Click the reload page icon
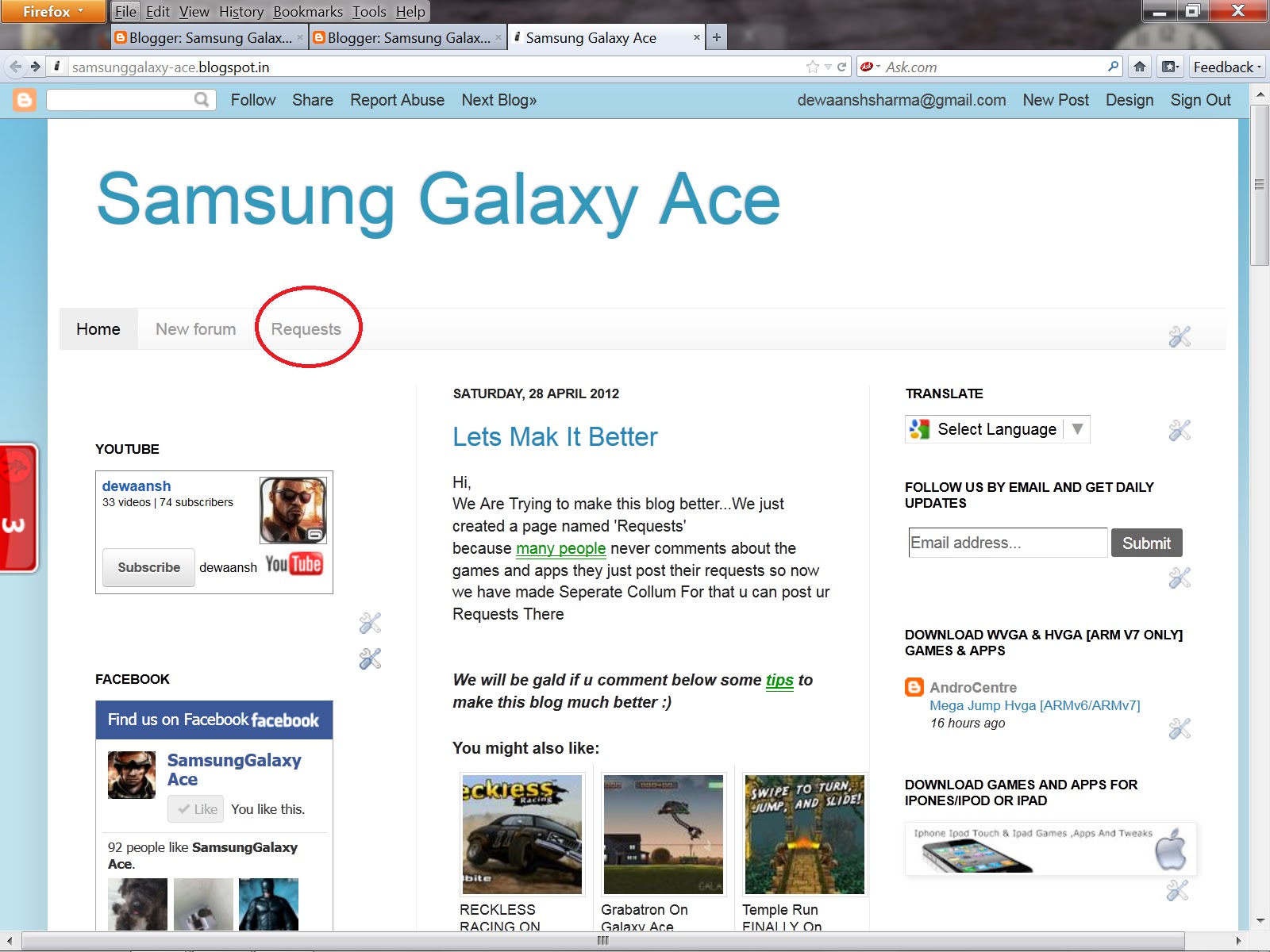Viewport: 1270px width, 952px height. click(x=841, y=67)
